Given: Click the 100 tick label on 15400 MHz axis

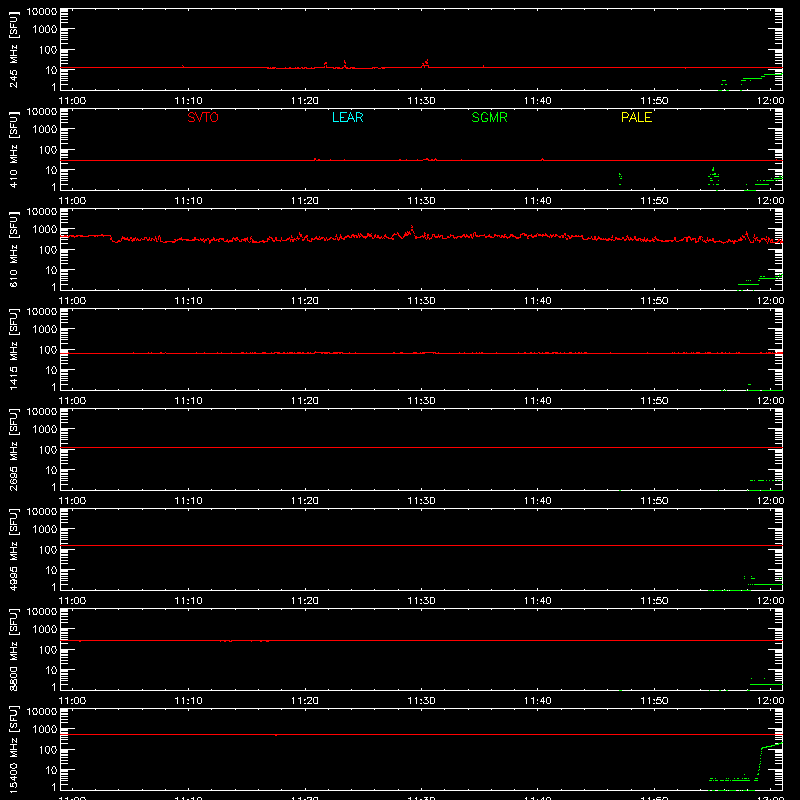Looking at the screenshot, I should 48,750.
